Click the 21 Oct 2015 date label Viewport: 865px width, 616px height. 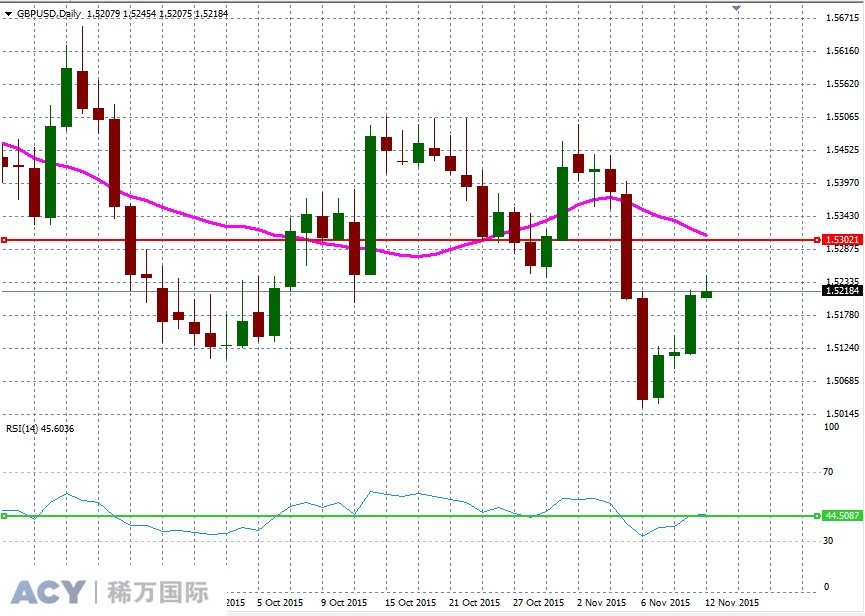[474, 603]
